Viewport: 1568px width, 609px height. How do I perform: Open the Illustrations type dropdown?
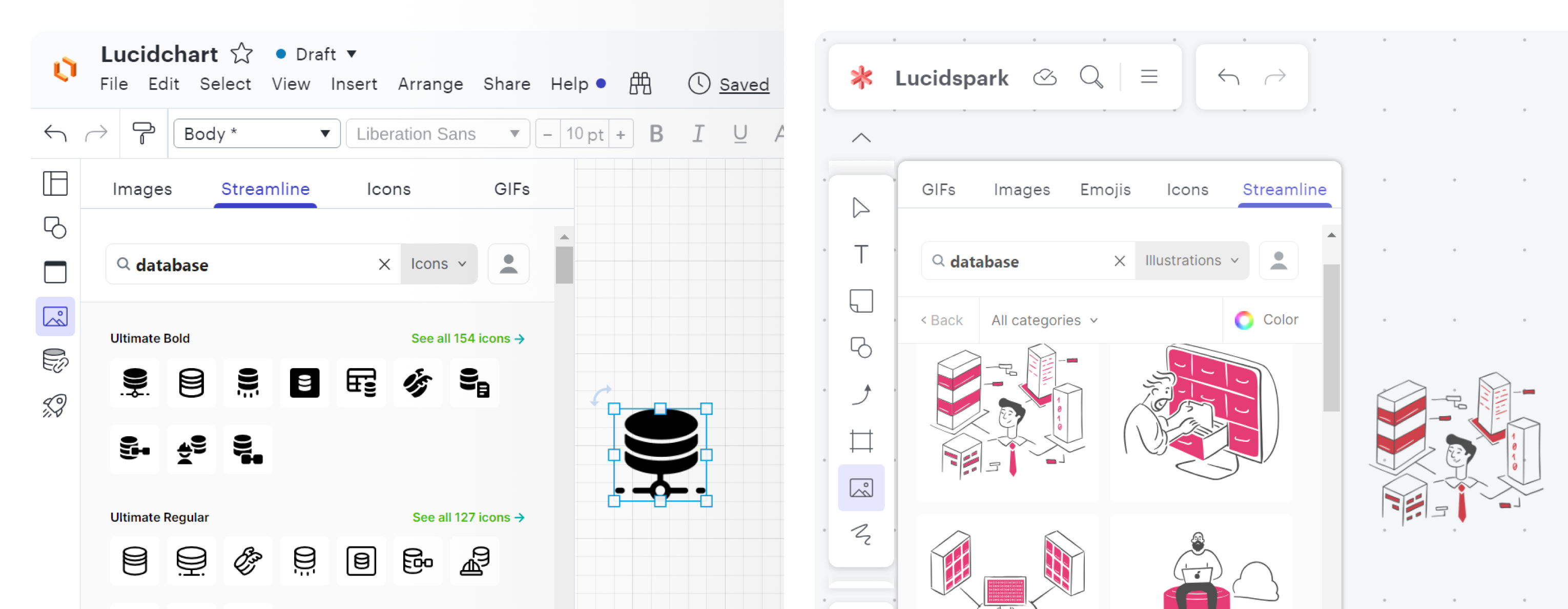[x=1191, y=260]
